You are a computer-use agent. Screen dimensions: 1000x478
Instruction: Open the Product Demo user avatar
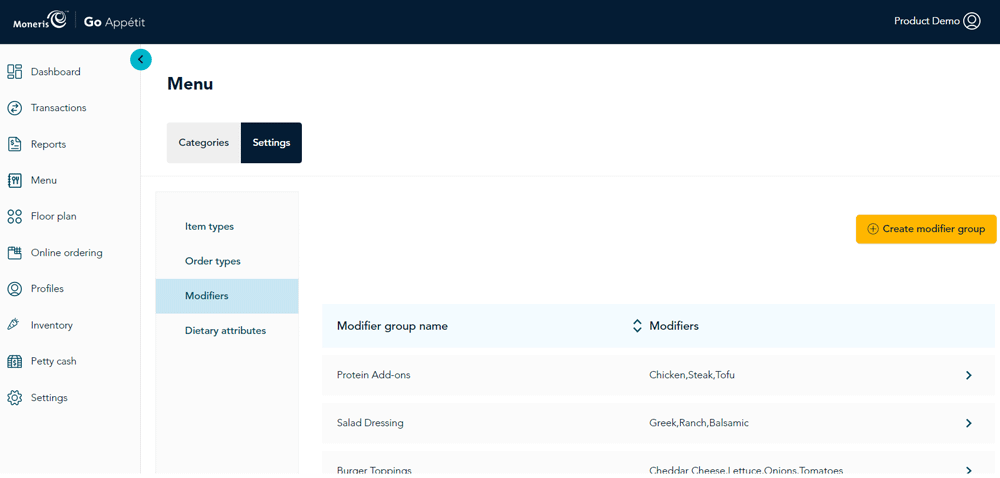tap(972, 21)
